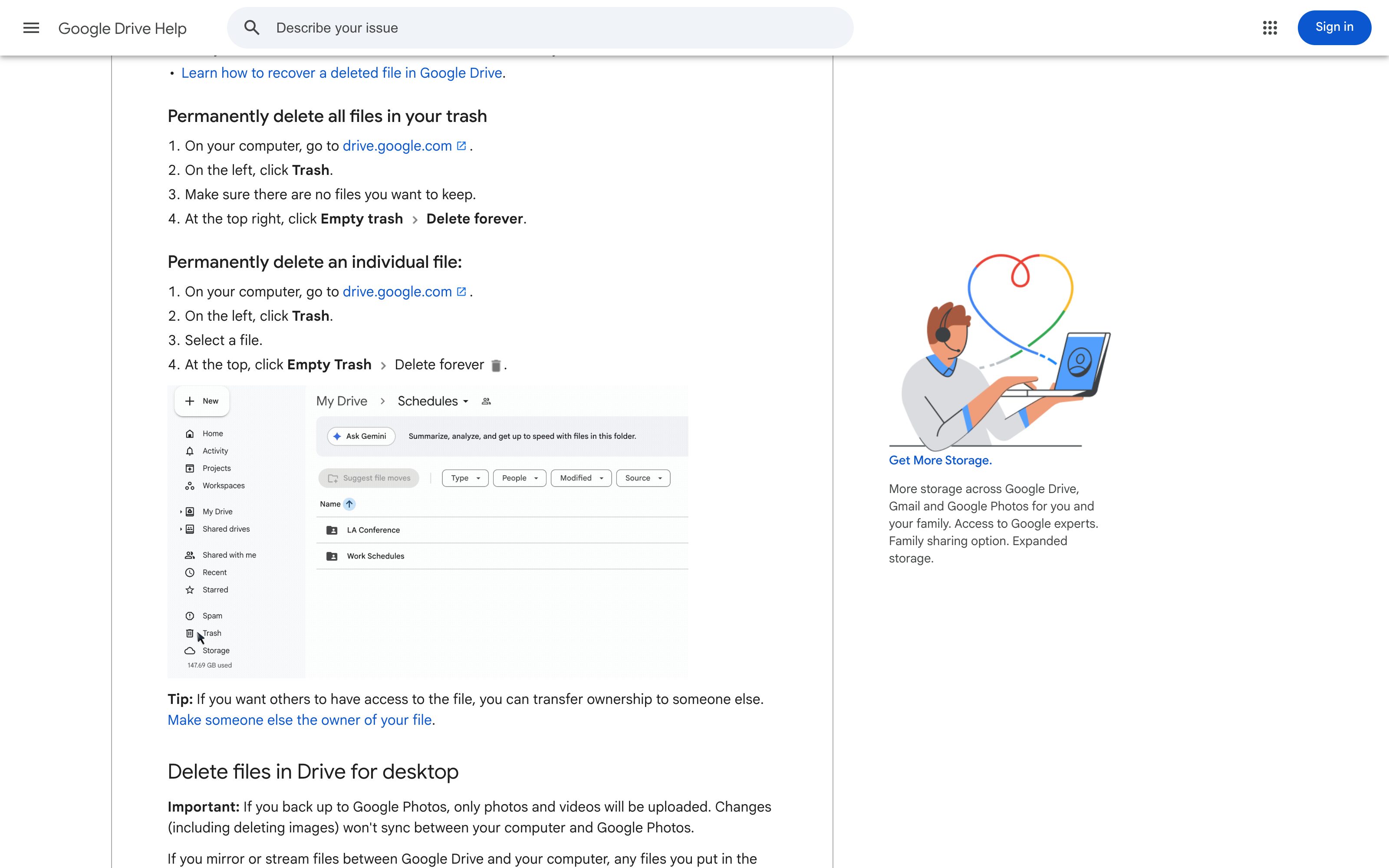
Task: Click the Recent clock icon
Action: pos(190,572)
